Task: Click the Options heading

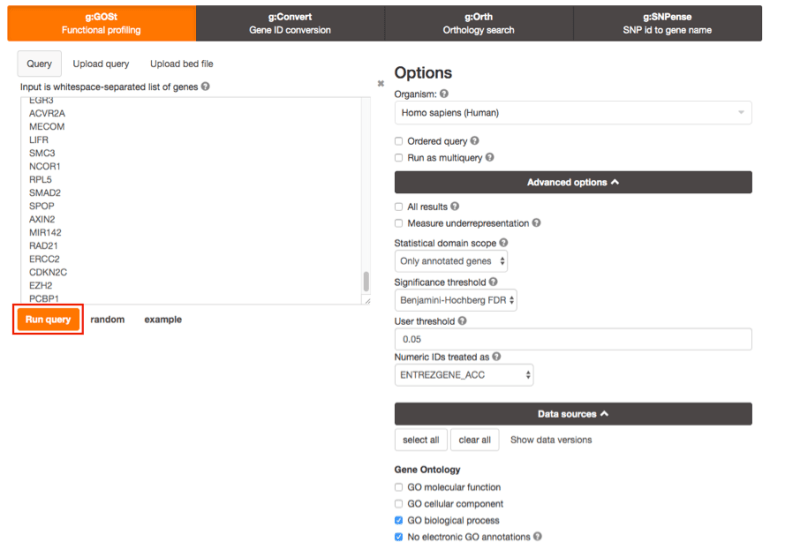Action: point(423,72)
